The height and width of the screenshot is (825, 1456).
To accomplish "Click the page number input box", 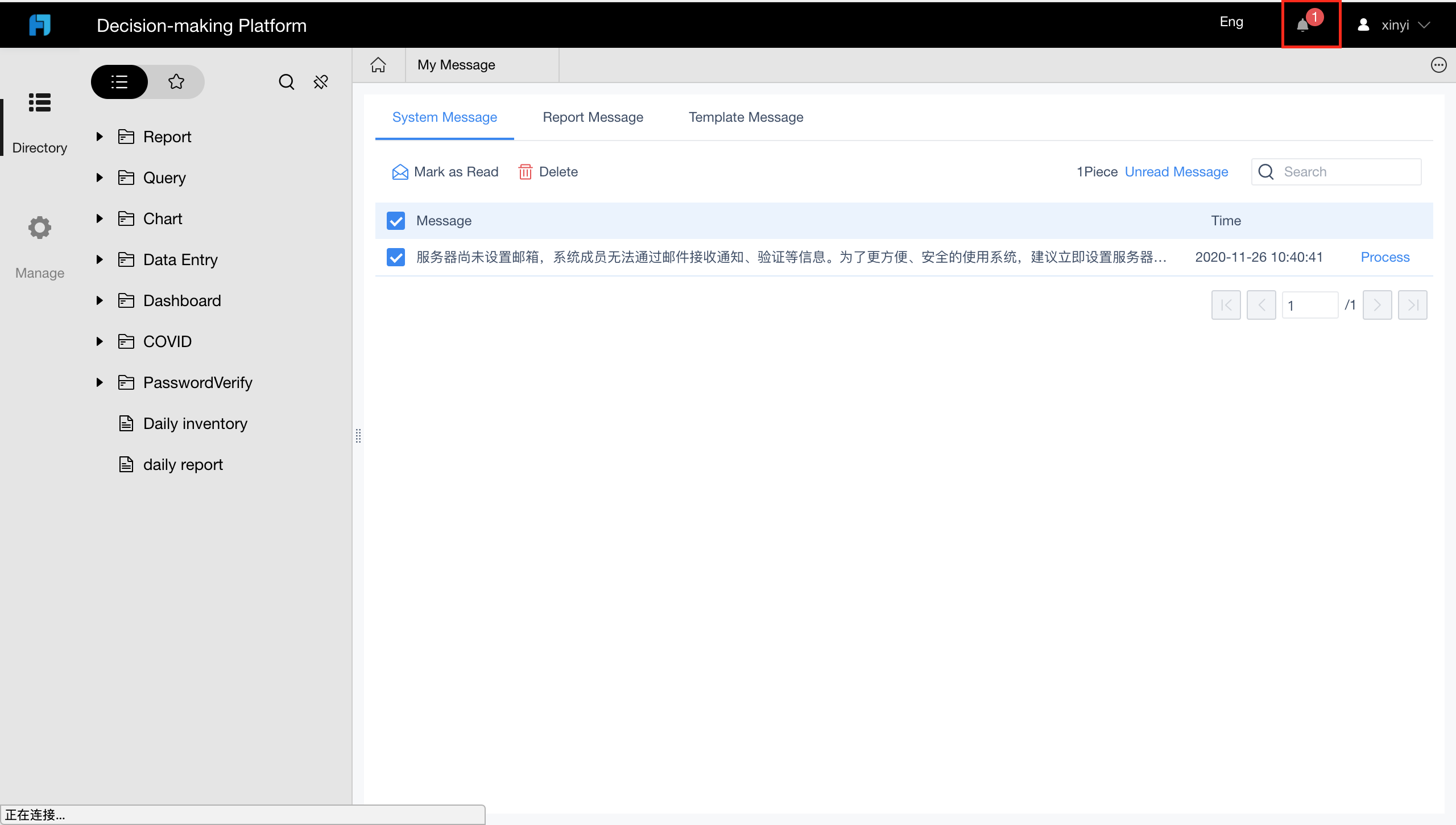I will 1310,305.
